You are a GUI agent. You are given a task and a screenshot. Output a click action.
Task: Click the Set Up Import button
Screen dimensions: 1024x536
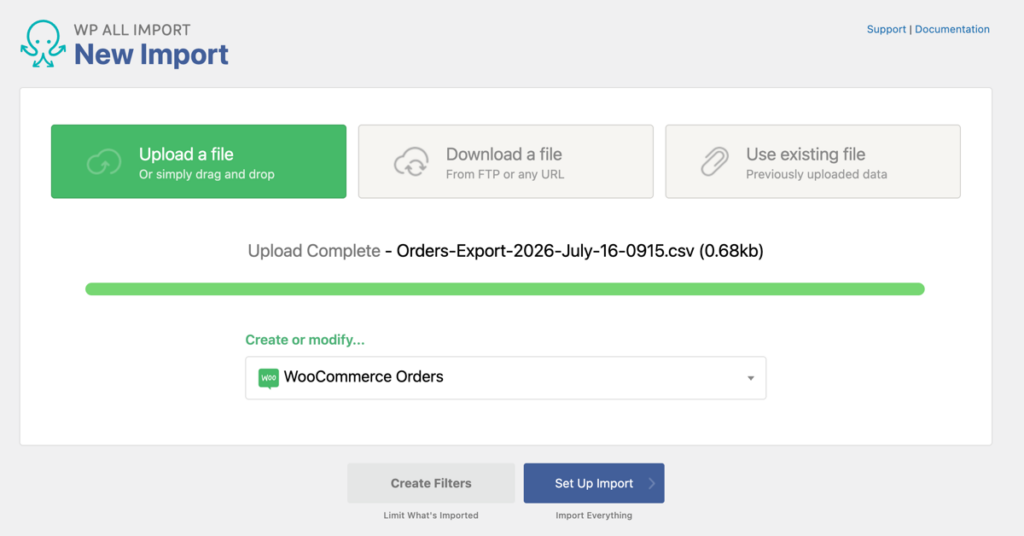pos(594,483)
